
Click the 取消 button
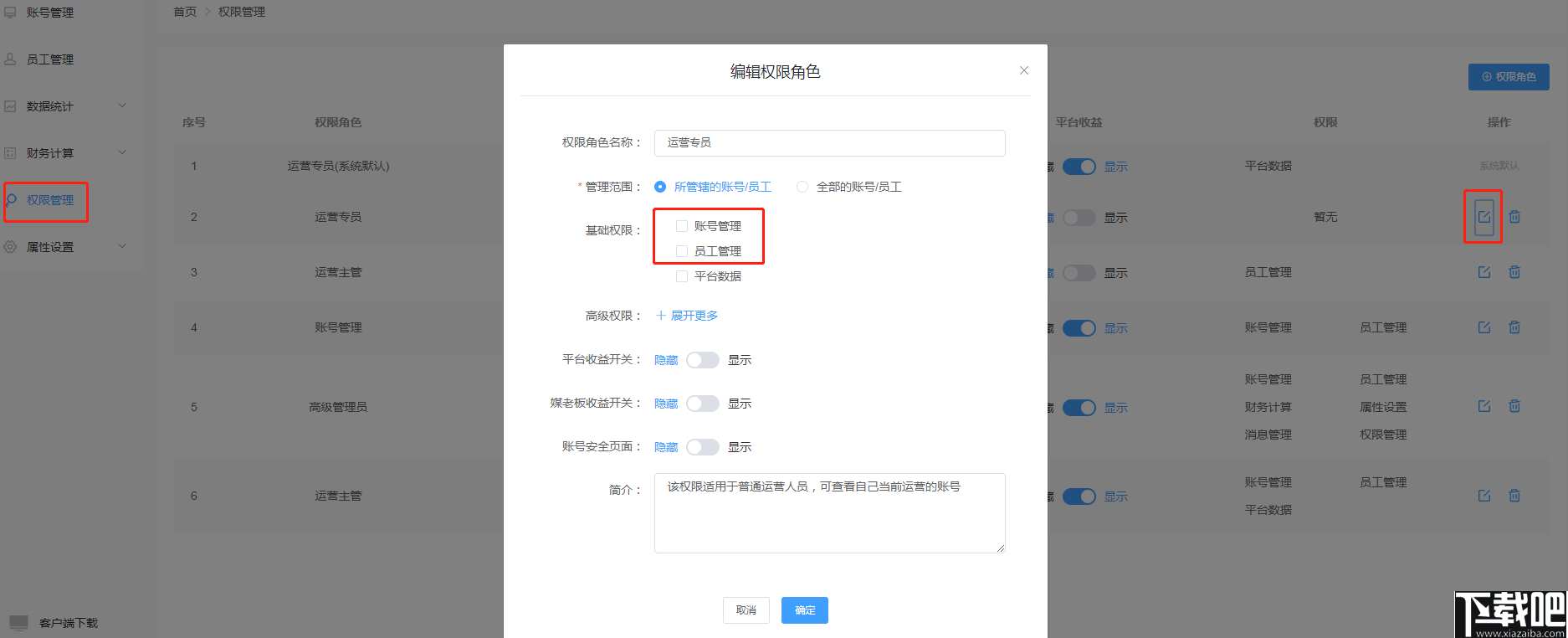(746, 610)
